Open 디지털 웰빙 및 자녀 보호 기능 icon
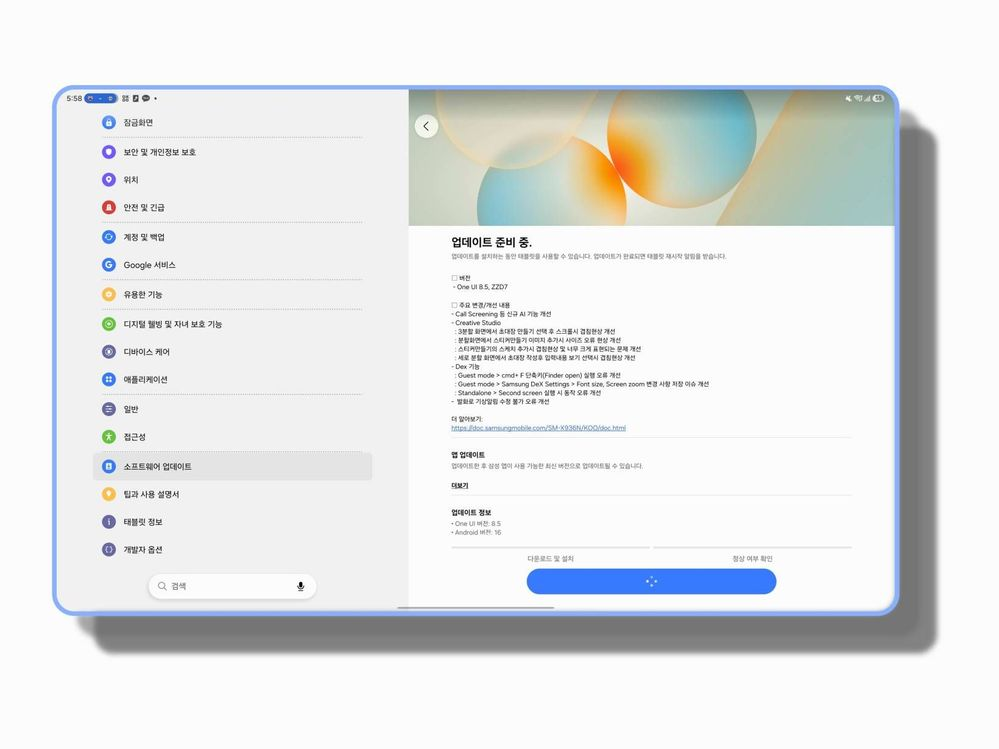The height and width of the screenshot is (749, 999). pos(109,324)
